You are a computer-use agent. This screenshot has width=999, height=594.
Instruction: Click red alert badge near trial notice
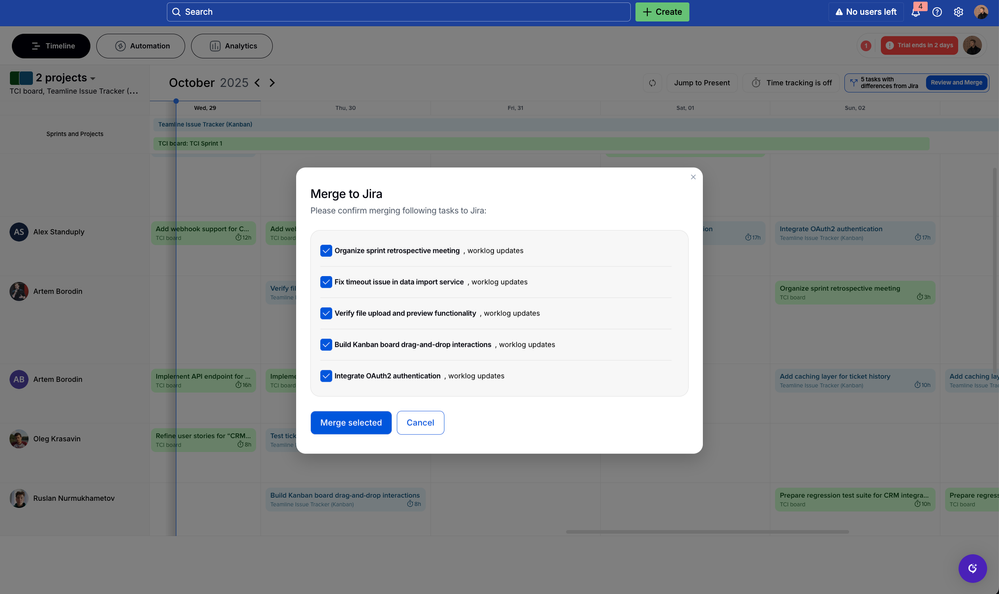866,45
